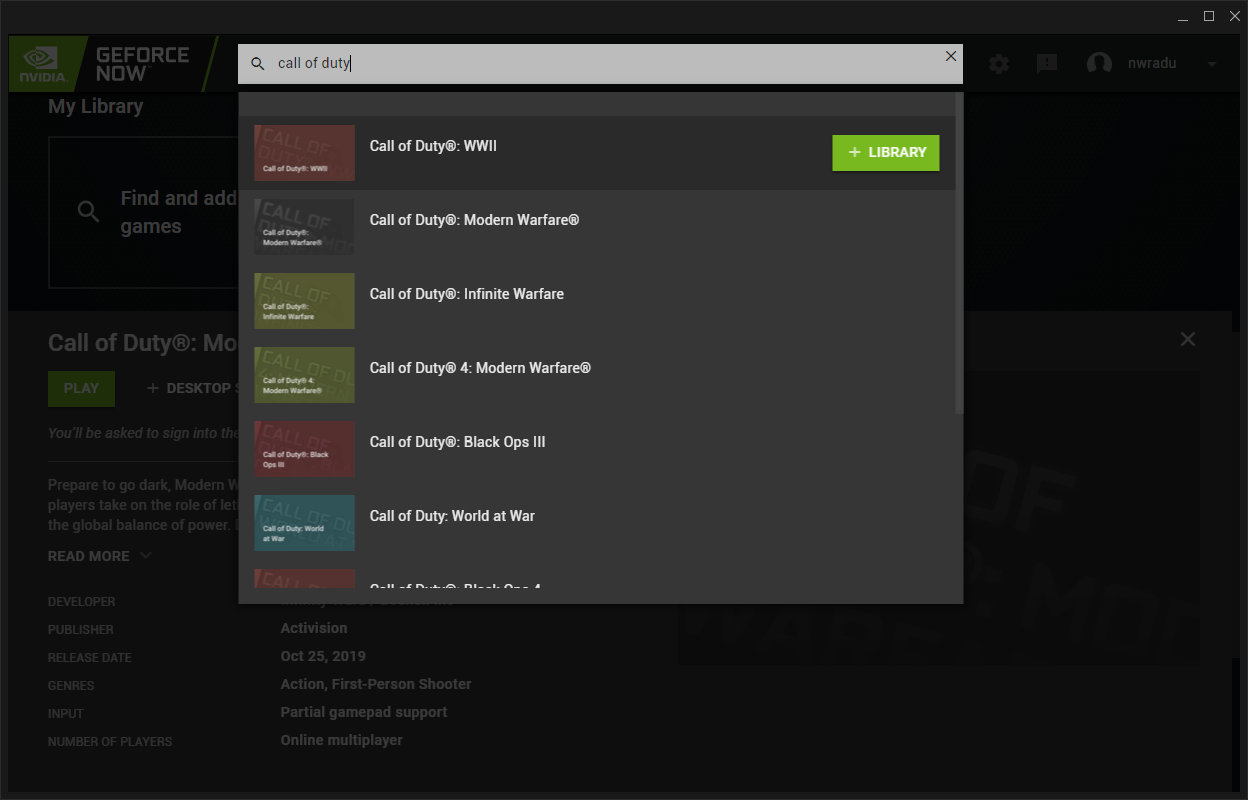Image resolution: width=1248 pixels, height=800 pixels.
Task: Open the feedback message icon
Action: click(1047, 64)
